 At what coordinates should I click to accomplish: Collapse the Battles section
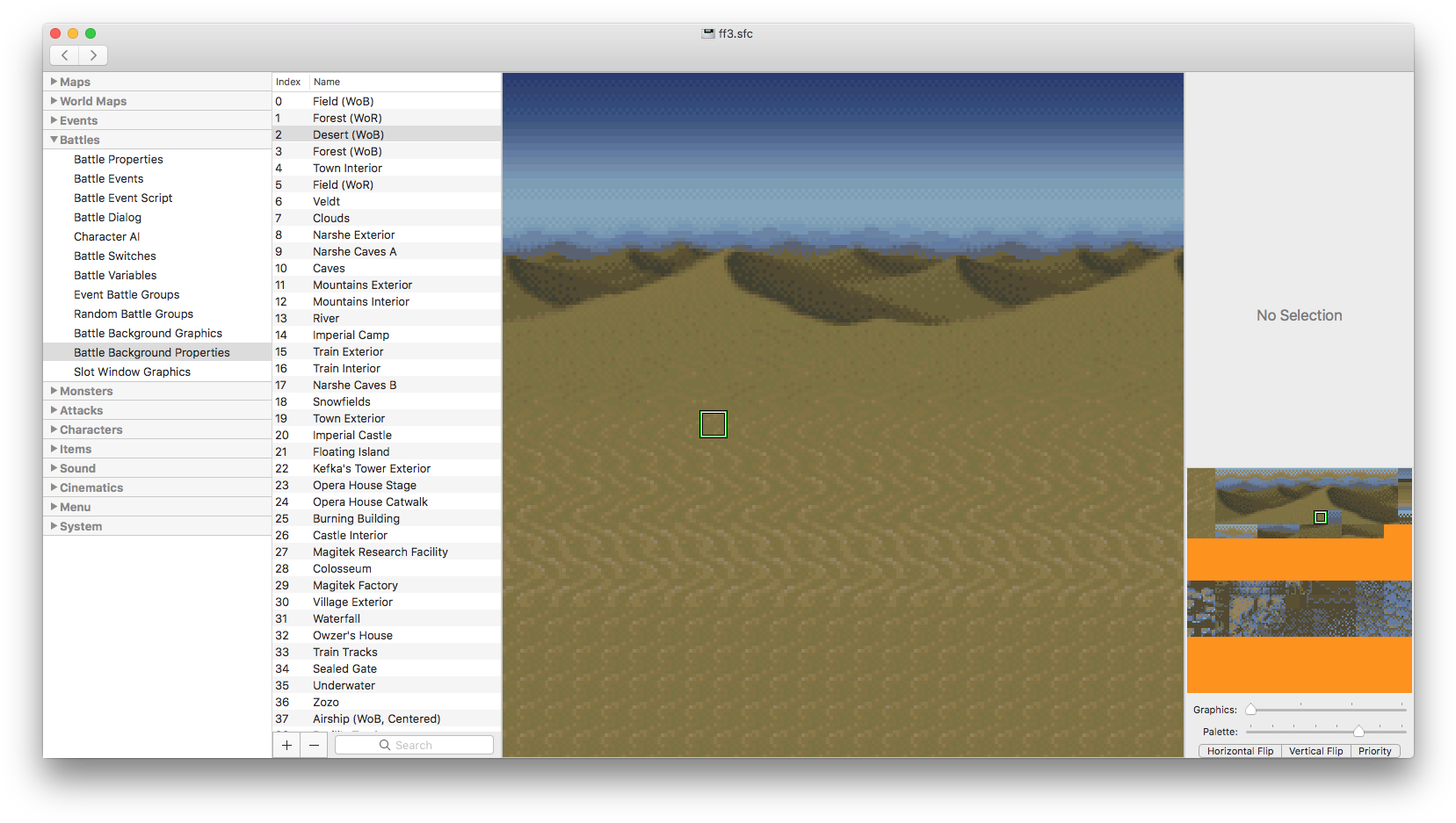(x=54, y=140)
